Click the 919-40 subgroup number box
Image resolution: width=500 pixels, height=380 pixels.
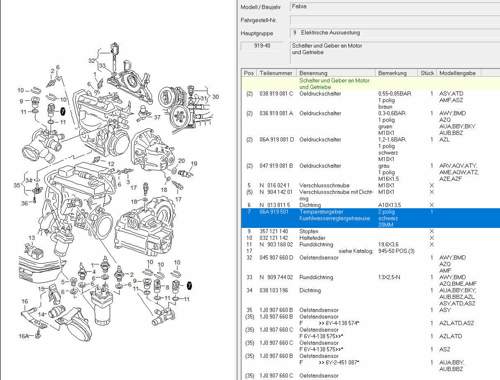(263, 46)
